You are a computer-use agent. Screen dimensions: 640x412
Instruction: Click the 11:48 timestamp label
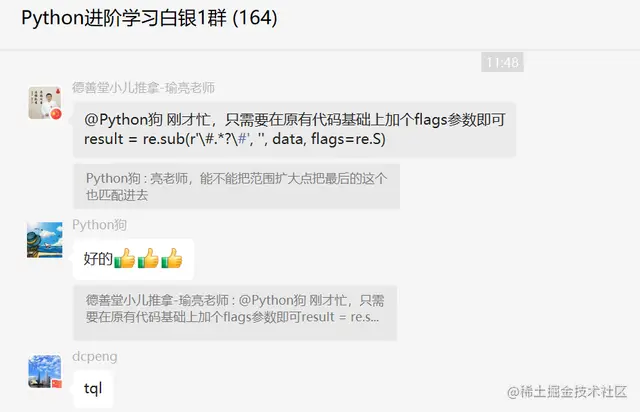click(502, 62)
